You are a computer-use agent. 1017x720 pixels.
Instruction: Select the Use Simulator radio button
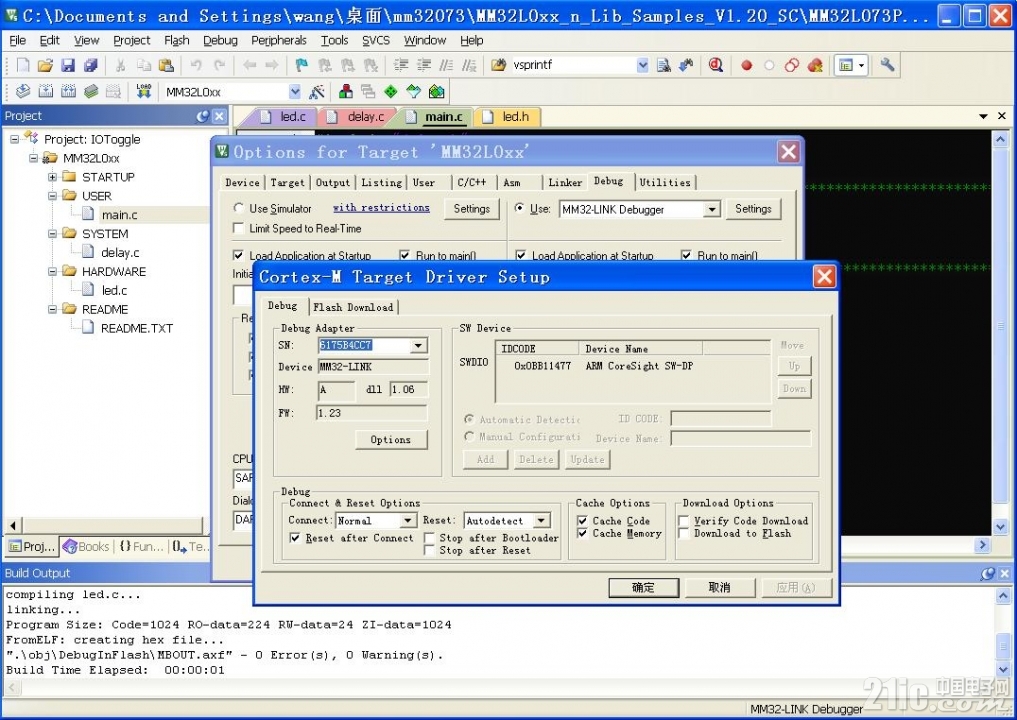239,208
